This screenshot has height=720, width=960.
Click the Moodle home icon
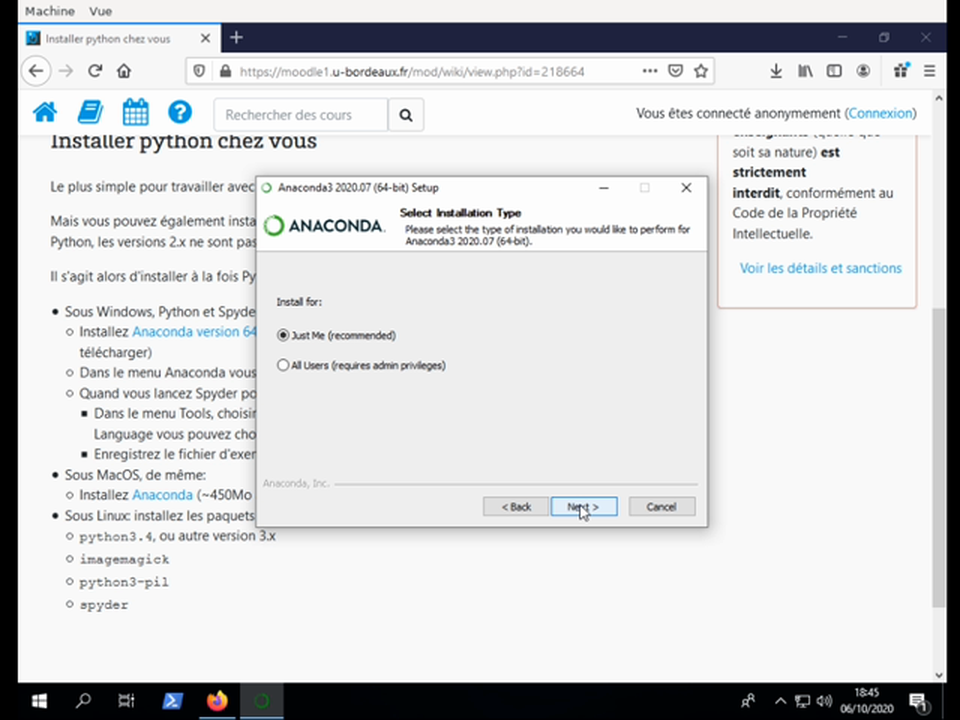click(x=44, y=113)
